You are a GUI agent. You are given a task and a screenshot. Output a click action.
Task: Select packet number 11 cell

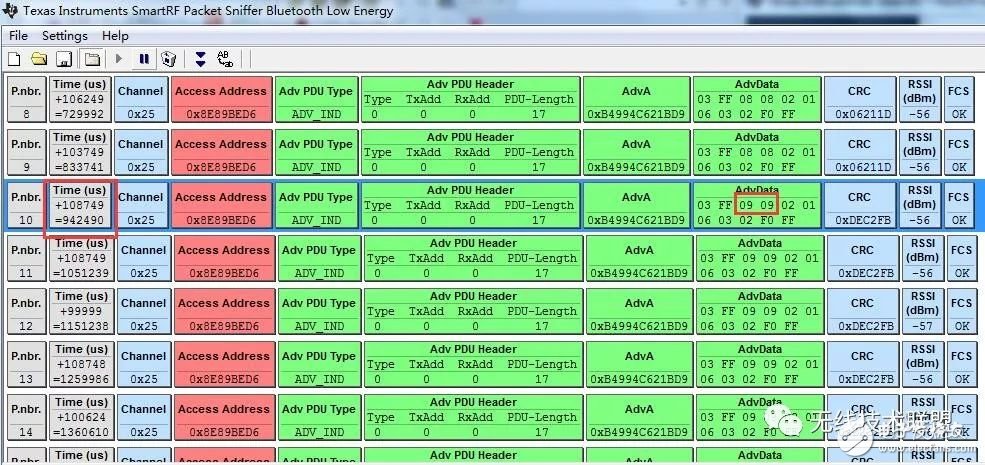point(28,258)
